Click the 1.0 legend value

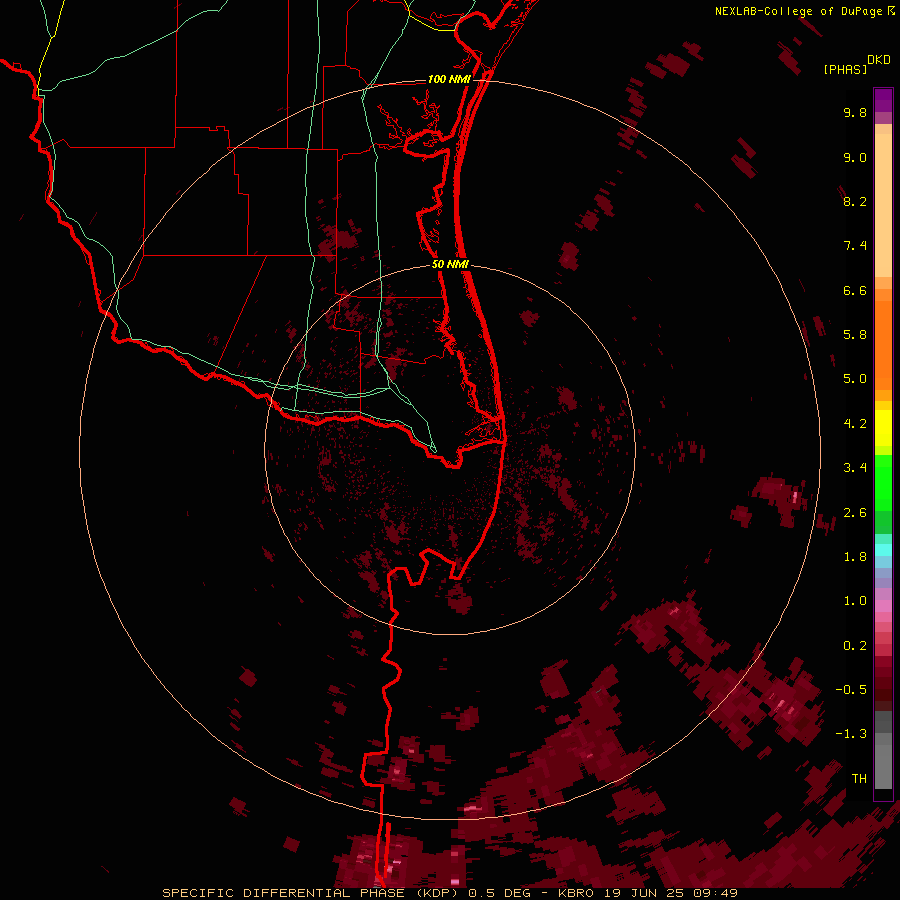[x=855, y=601]
